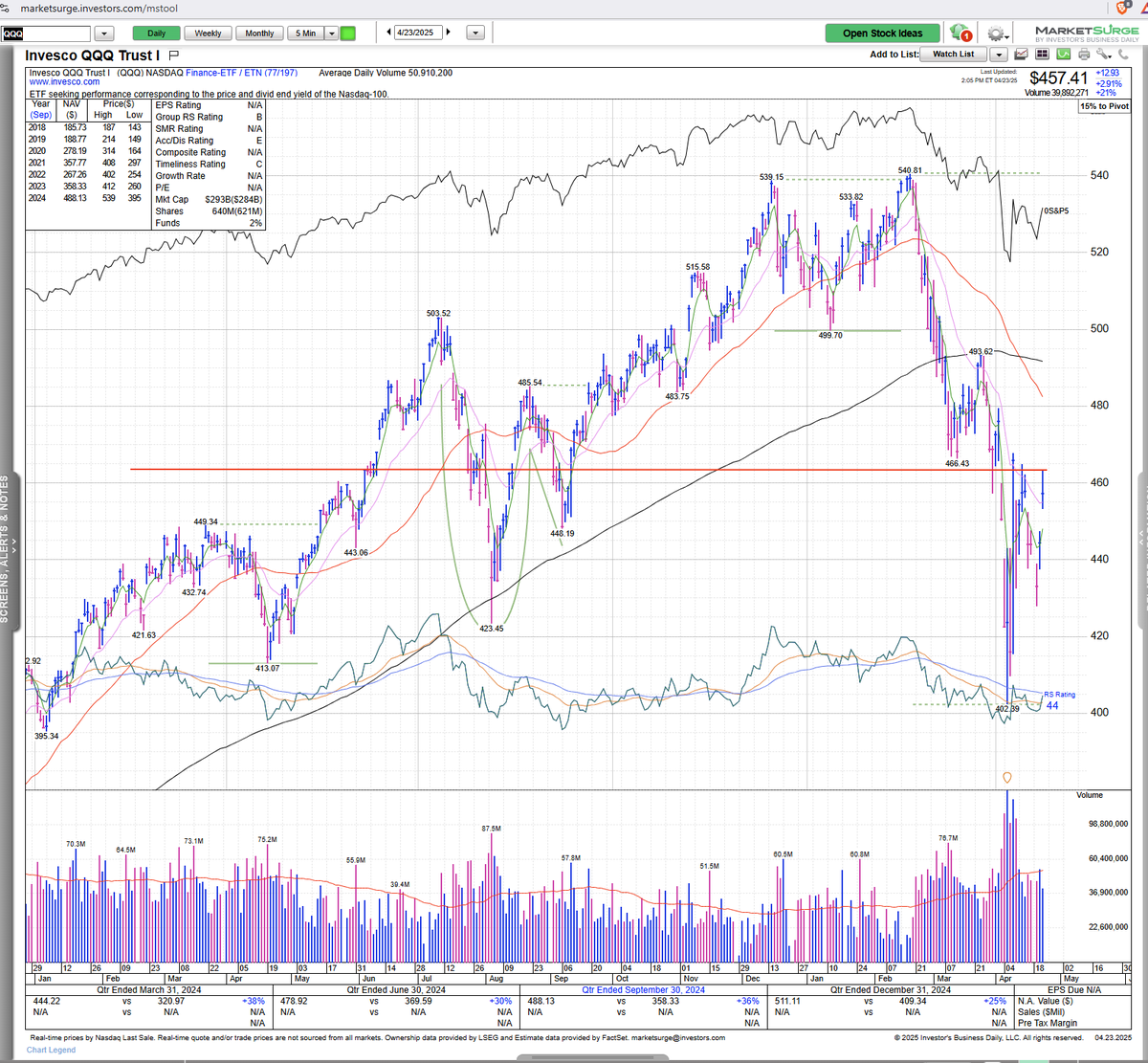Expand the intraday interval dropdown beside 5 Min
Screen dimensions: 1148x1063
tap(332, 33)
